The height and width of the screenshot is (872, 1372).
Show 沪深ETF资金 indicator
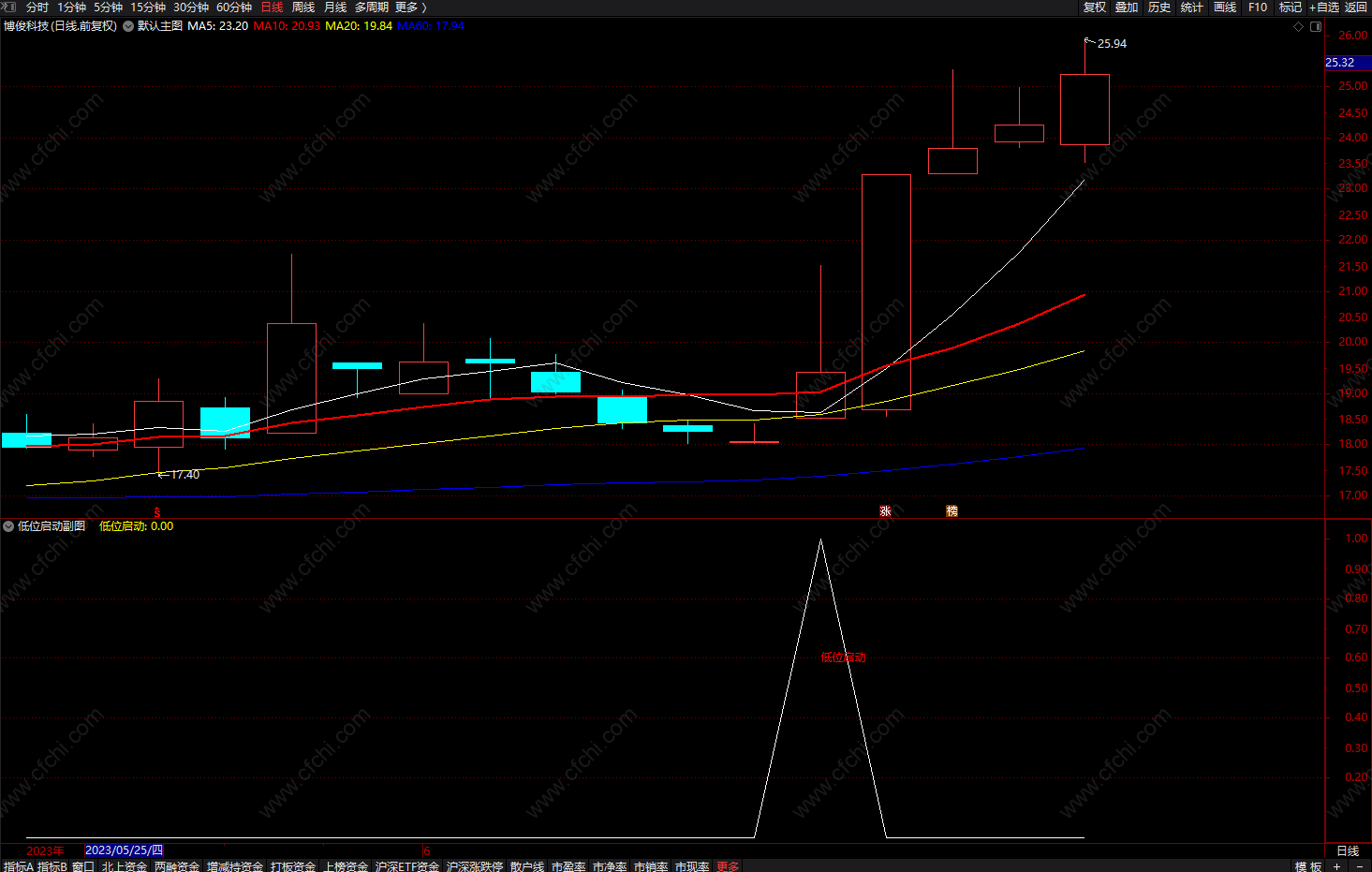(407, 866)
